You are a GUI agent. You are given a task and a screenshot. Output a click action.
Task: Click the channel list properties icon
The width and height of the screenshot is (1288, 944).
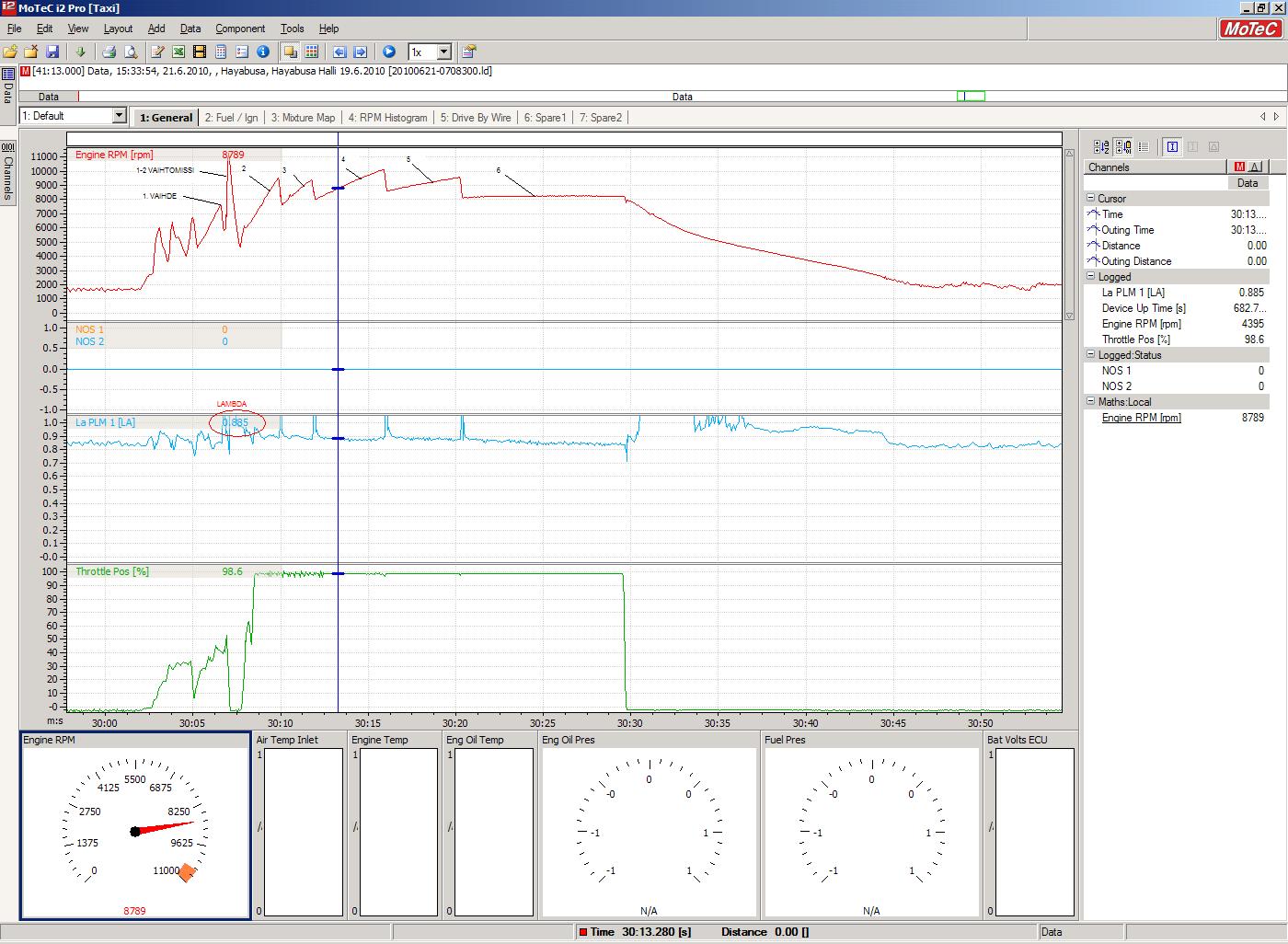(242, 52)
